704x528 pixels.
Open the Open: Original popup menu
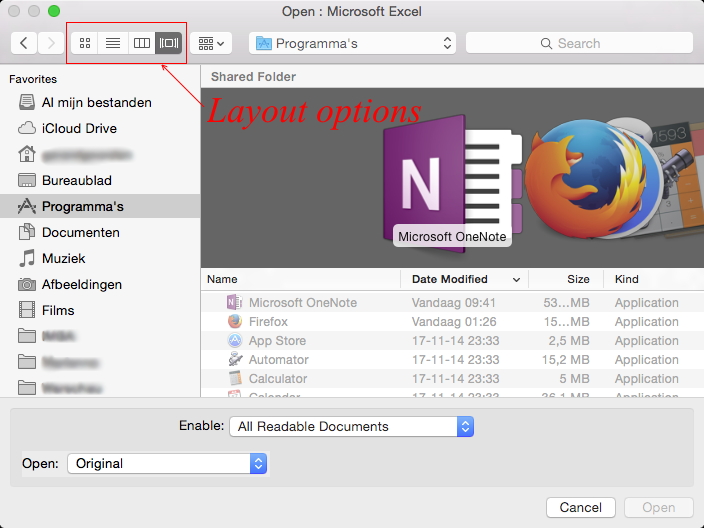[x=167, y=463]
